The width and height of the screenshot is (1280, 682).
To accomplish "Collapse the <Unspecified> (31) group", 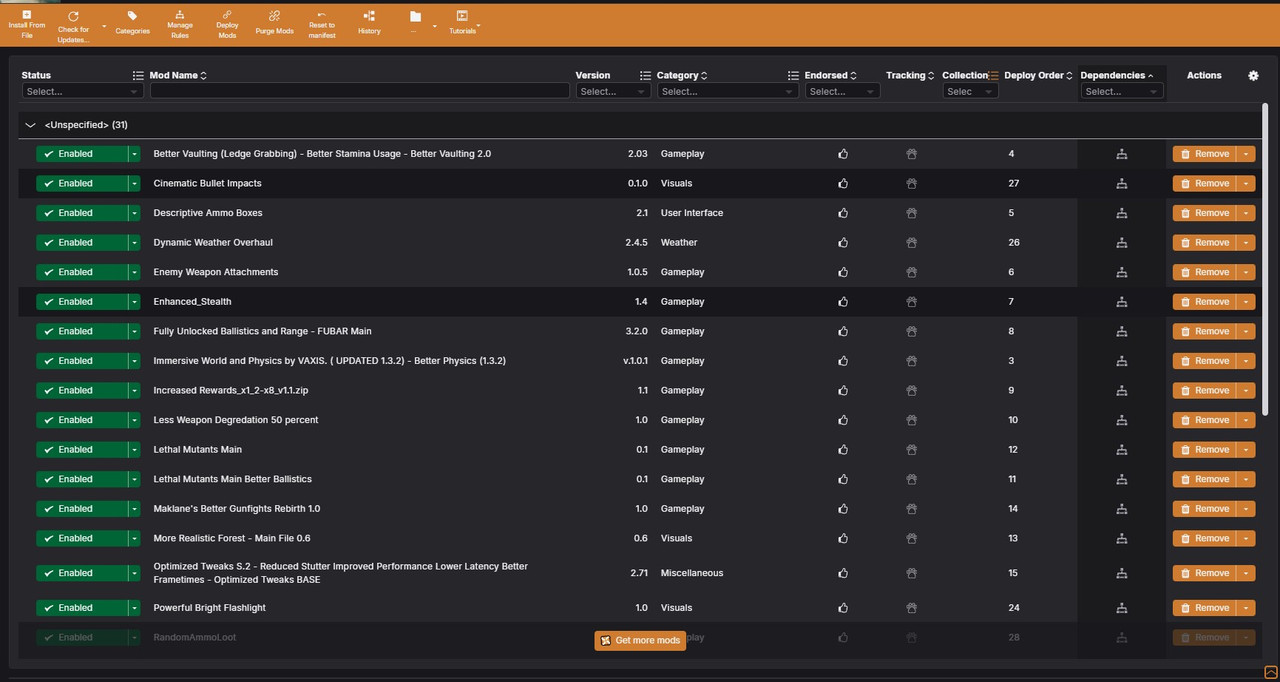I will (x=30, y=125).
